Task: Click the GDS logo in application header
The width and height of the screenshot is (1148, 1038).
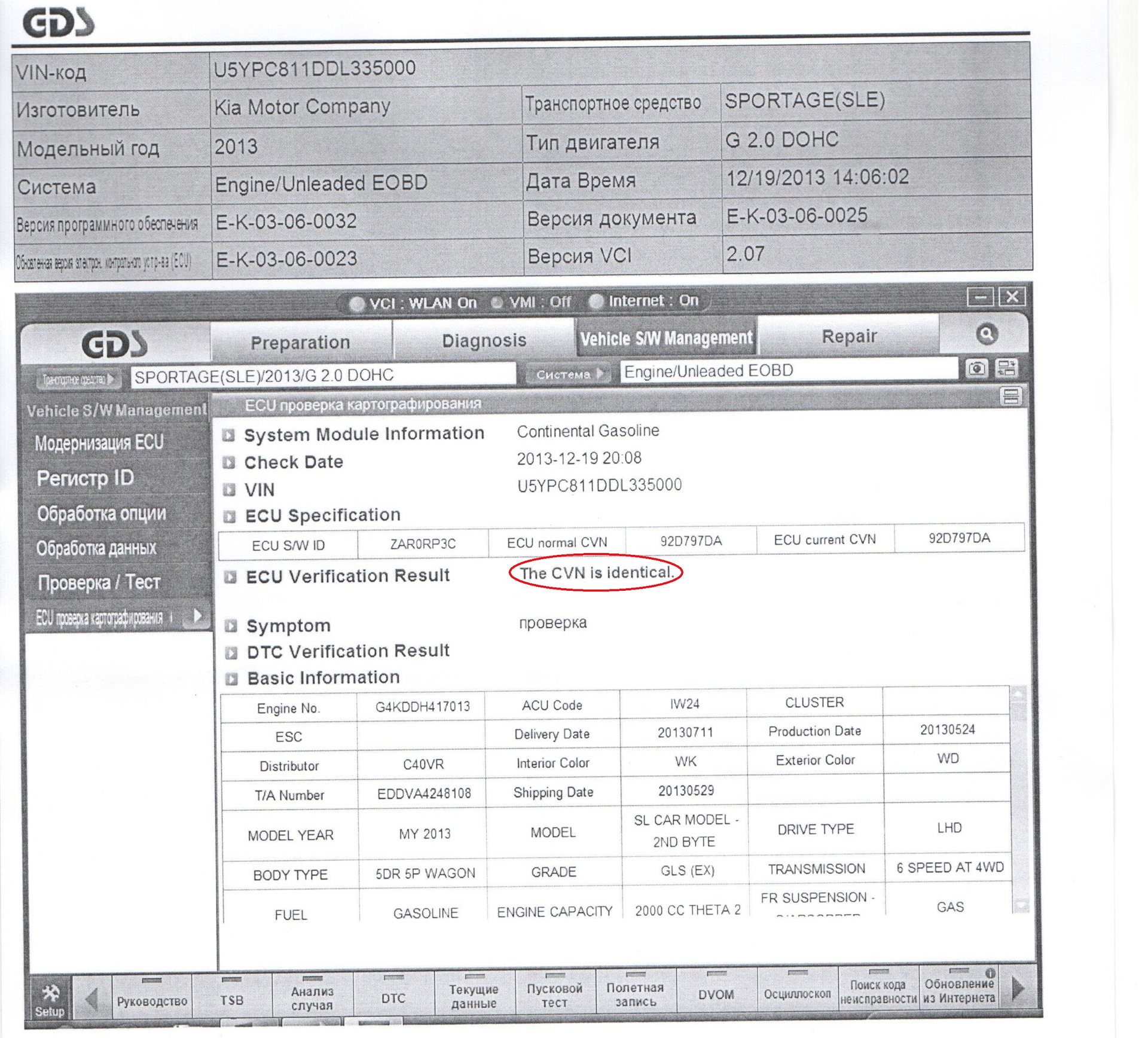Action: click(114, 344)
